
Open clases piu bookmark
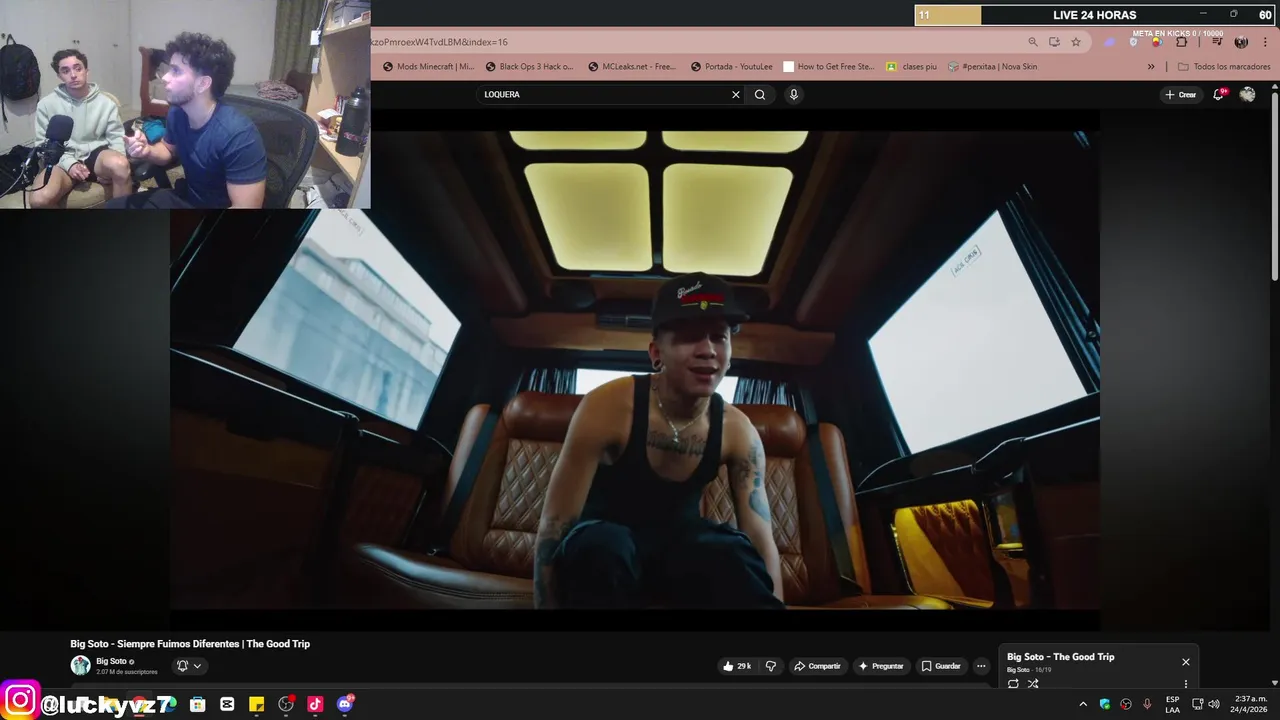pos(912,67)
